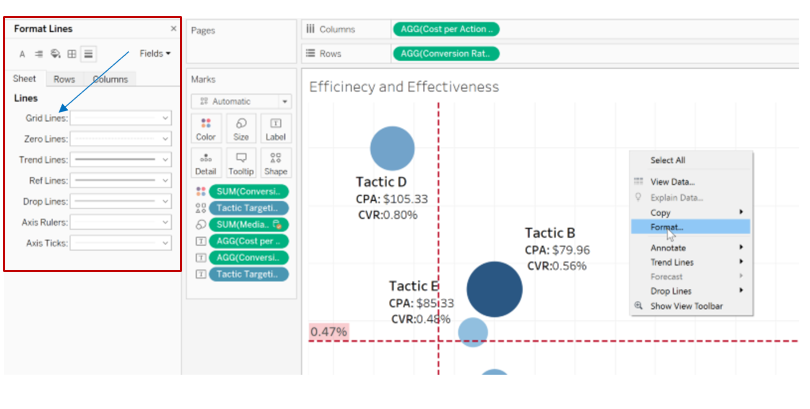Open the Size marks card

click(241, 128)
